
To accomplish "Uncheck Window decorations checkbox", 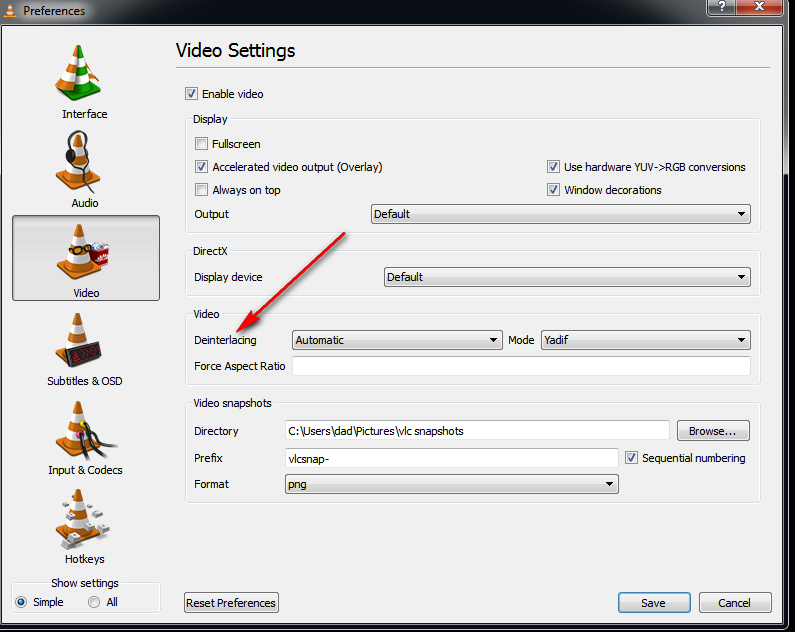I will coord(553,190).
